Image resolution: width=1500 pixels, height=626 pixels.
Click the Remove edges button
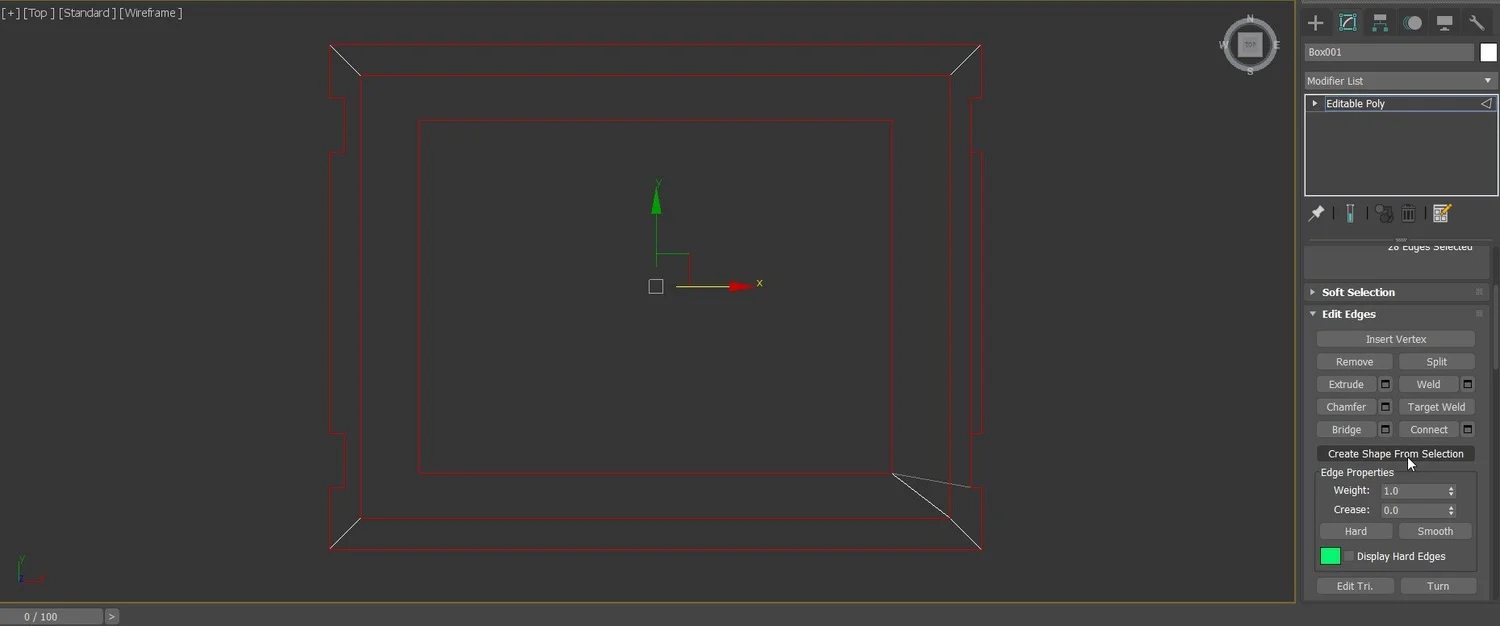[x=1354, y=362]
